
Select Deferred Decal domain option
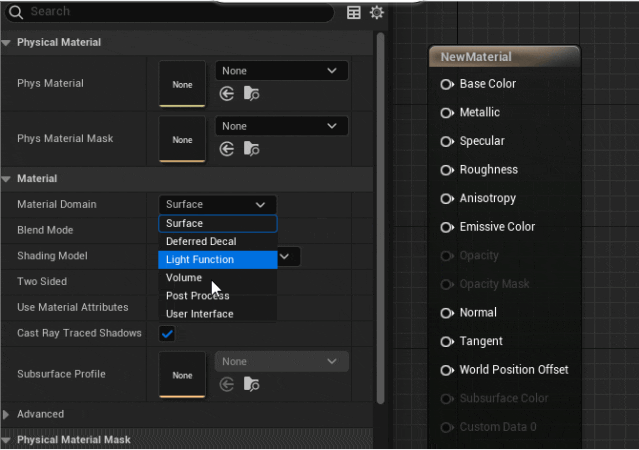click(218, 241)
